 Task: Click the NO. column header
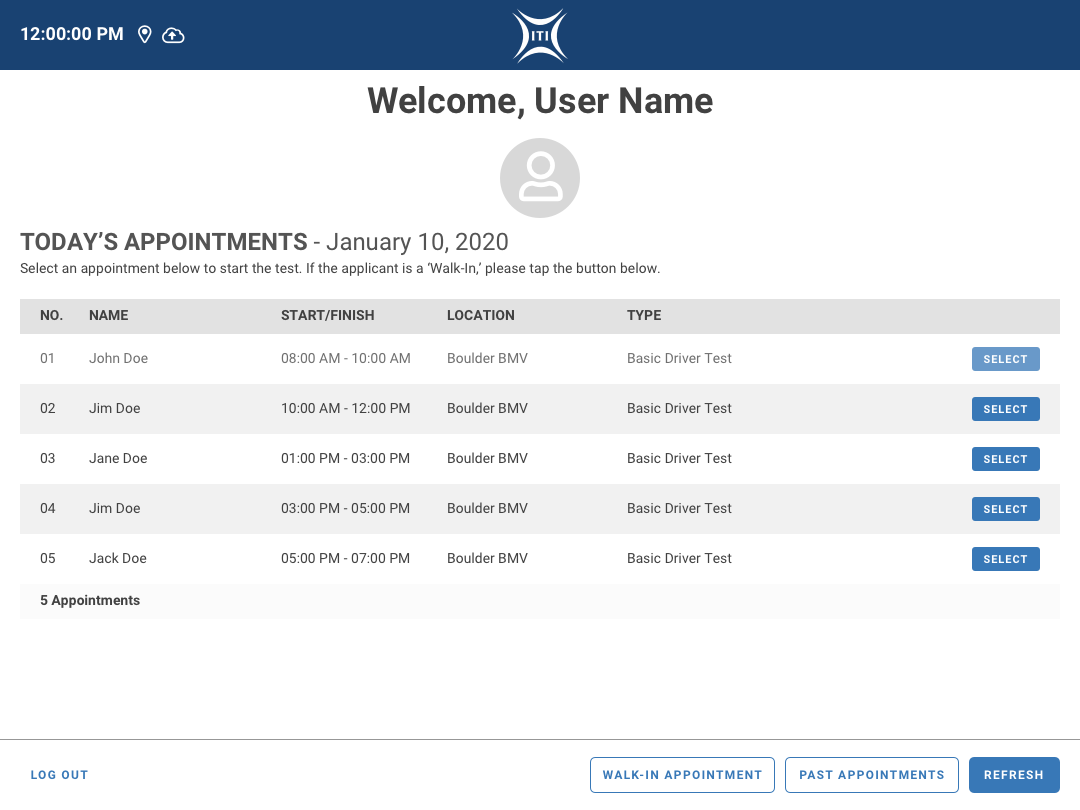tap(51, 315)
